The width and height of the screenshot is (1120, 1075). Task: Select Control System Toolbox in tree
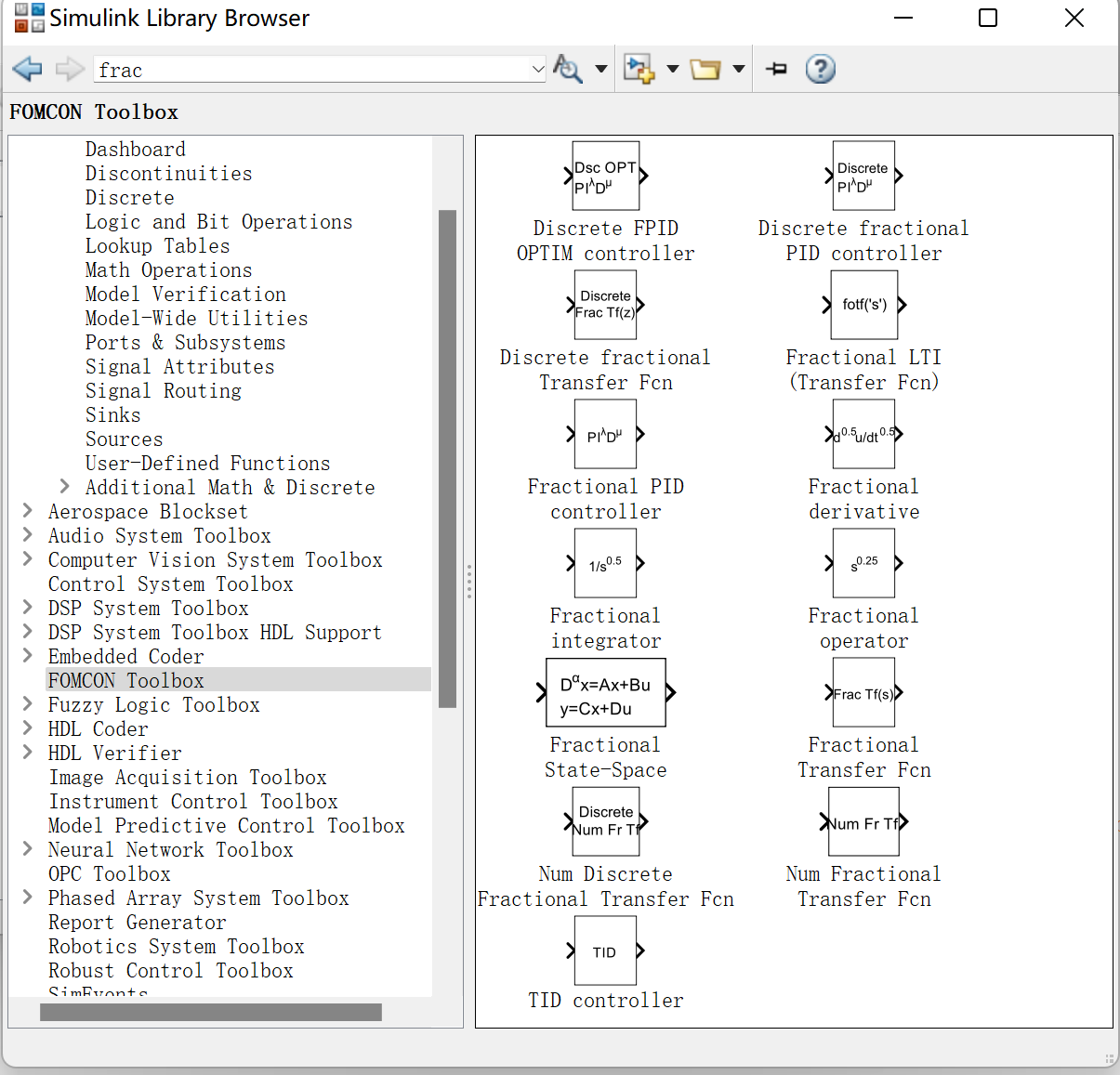(171, 584)
